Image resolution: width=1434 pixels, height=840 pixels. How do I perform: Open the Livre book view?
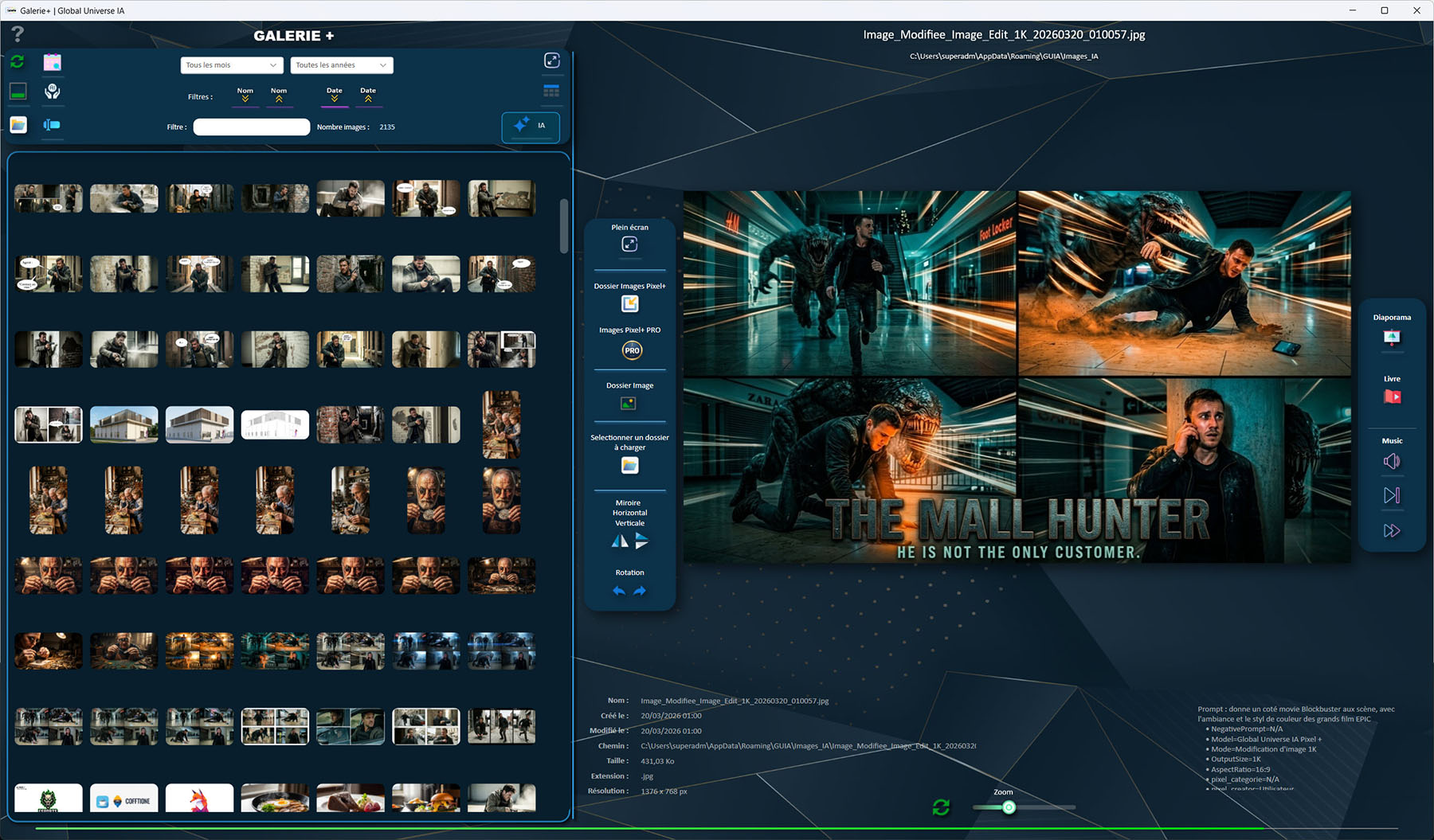click(x=1392, y=397)
